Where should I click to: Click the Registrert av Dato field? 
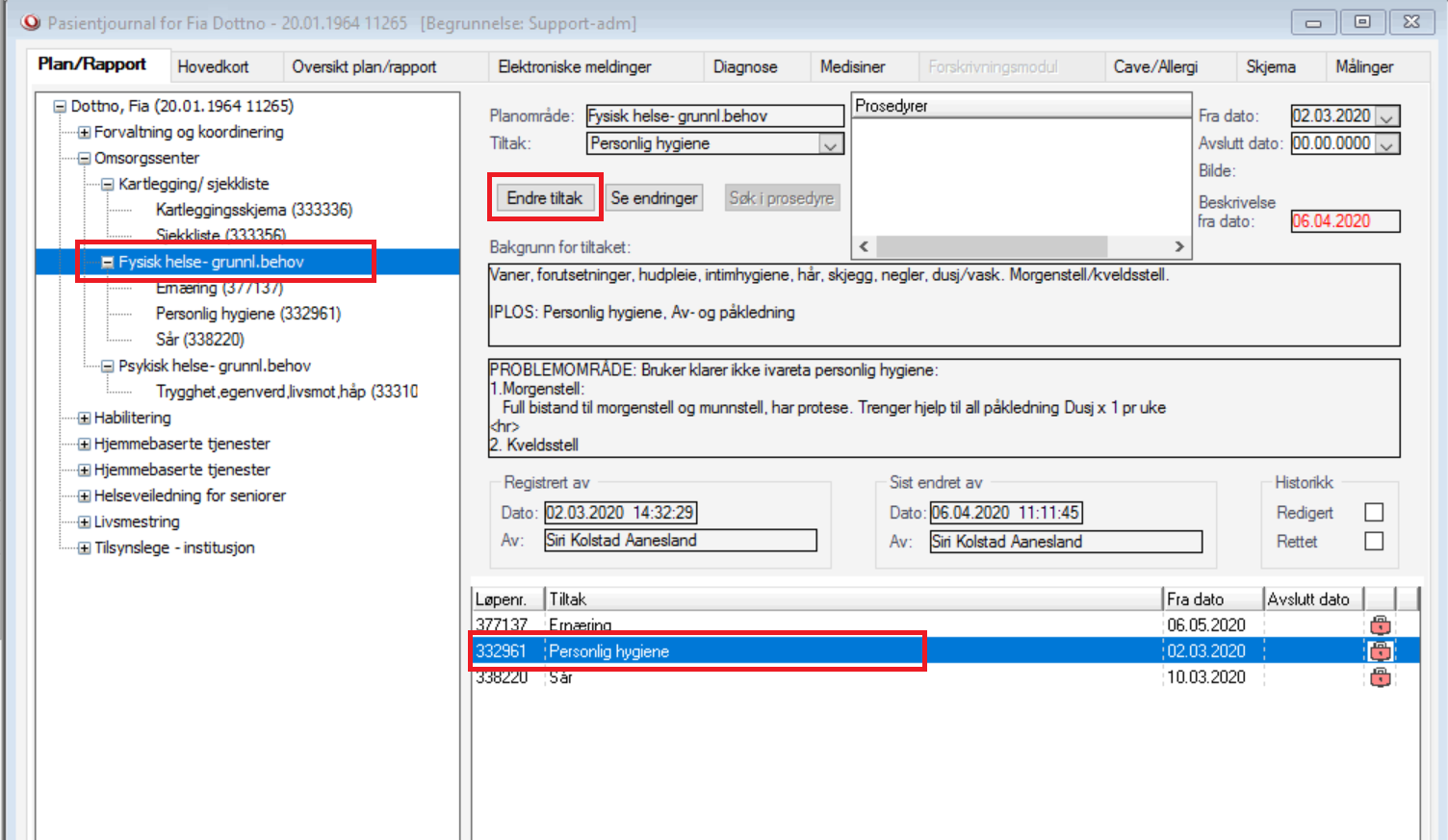tap(620, 513)
